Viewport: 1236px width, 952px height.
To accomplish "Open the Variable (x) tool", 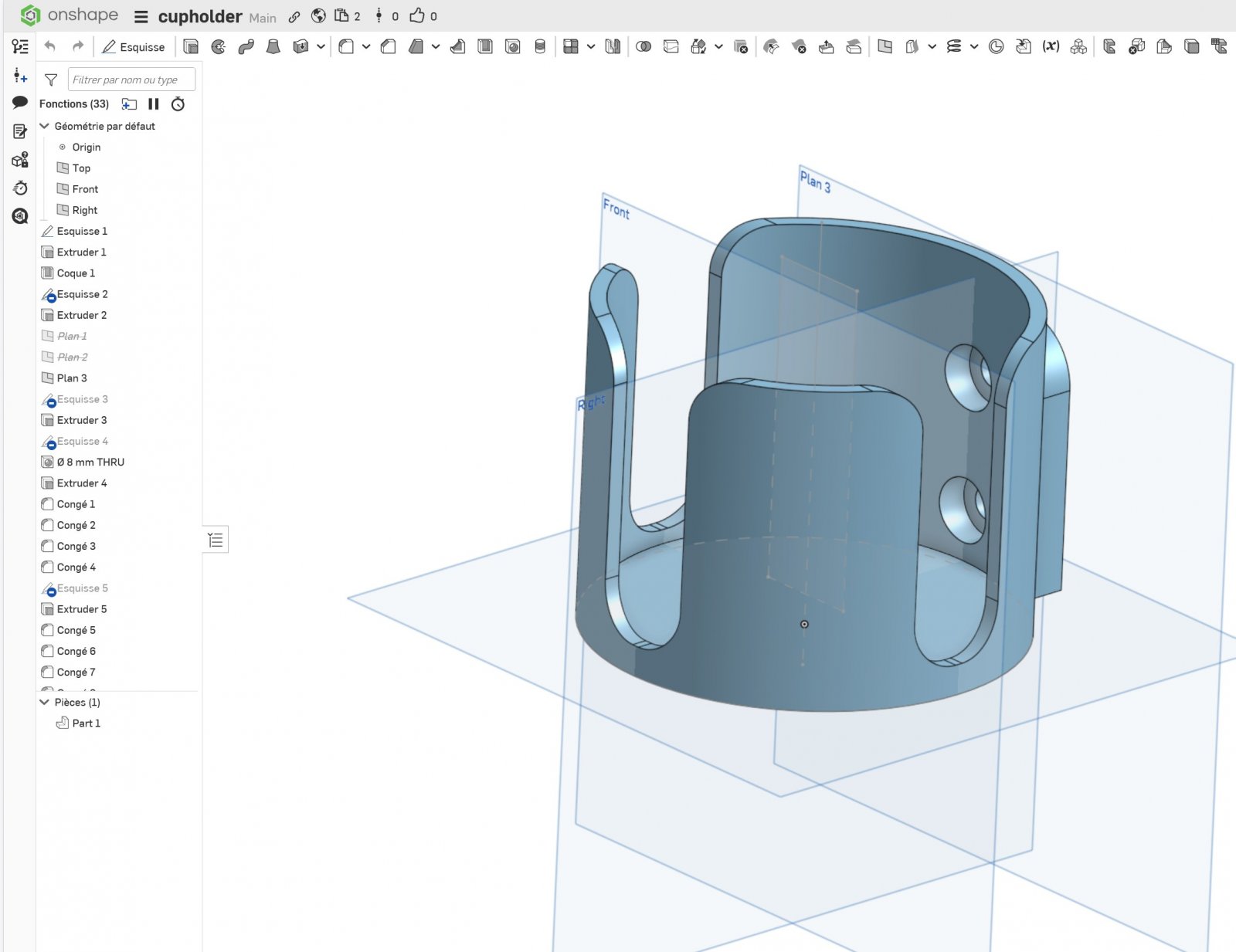I will 1051,47.
